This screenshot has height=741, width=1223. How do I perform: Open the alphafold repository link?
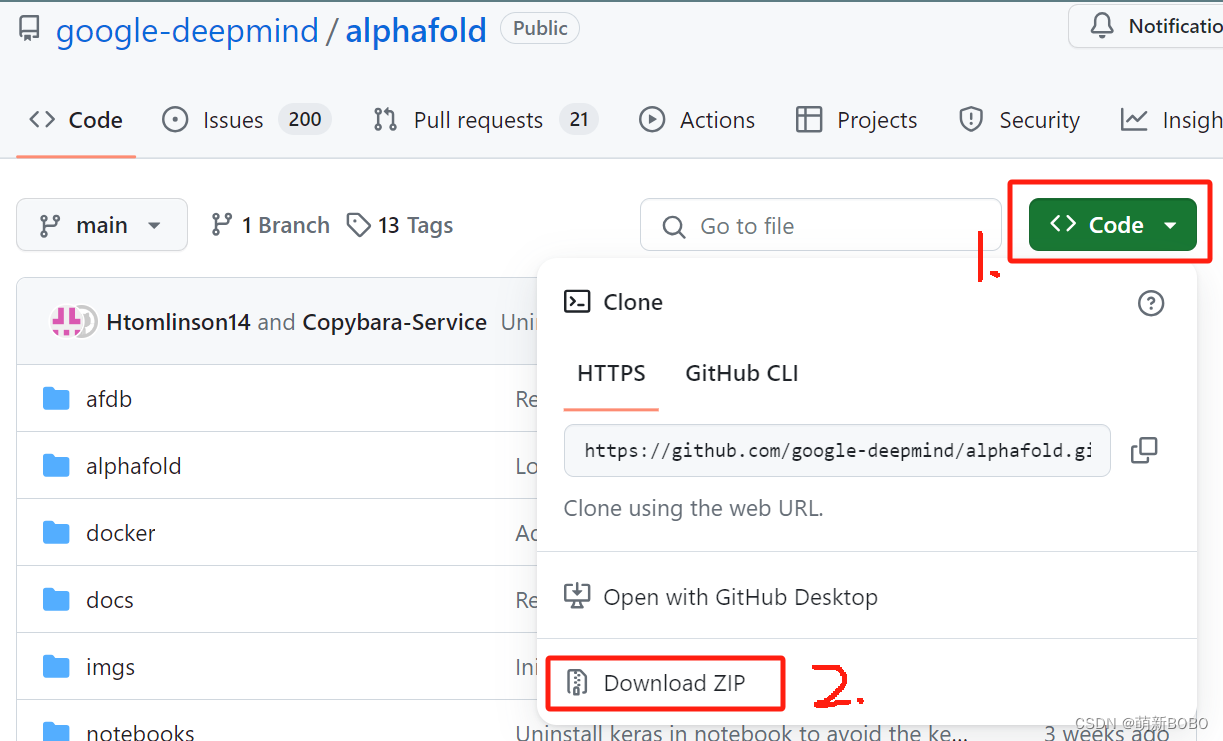coord(416,30)
